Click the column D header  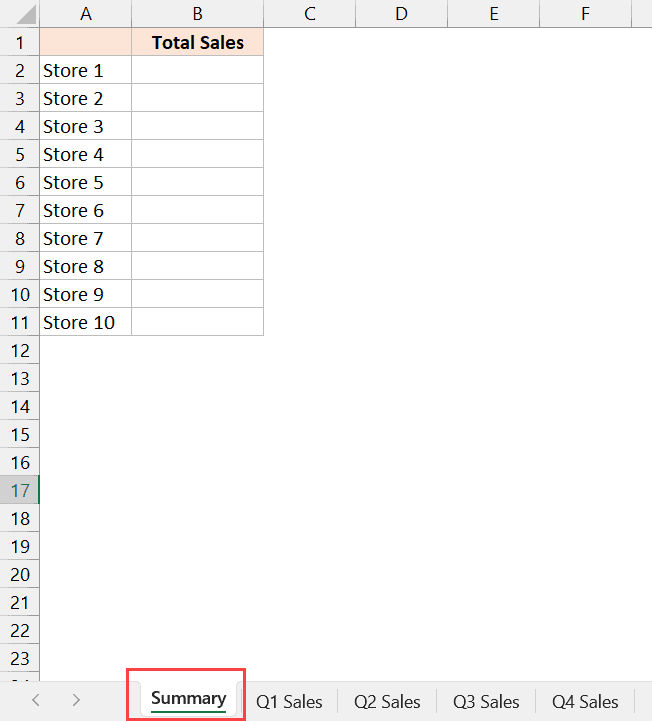(x=401, y=14)
